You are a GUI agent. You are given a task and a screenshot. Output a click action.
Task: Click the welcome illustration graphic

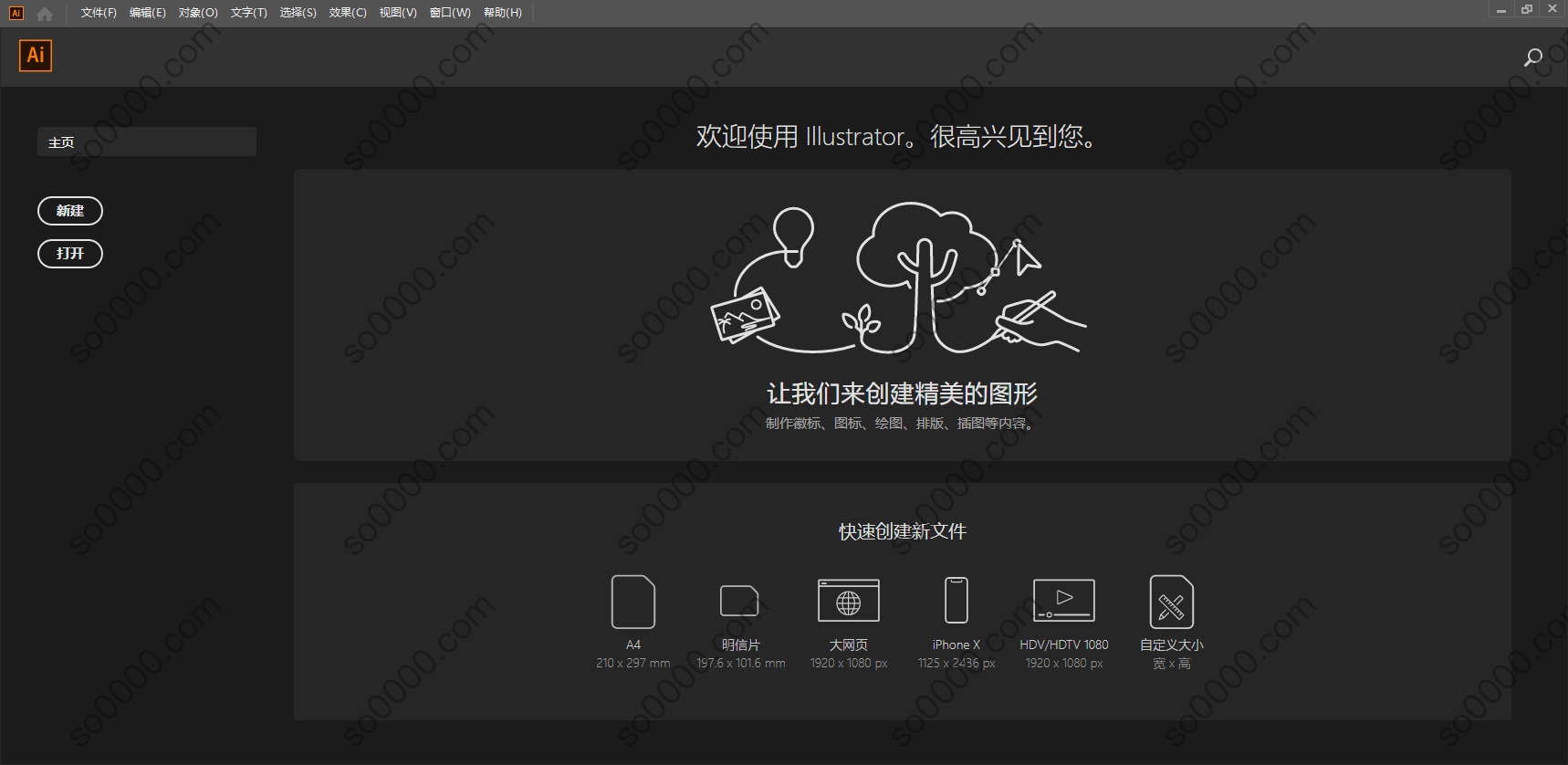tap(899, 278)
